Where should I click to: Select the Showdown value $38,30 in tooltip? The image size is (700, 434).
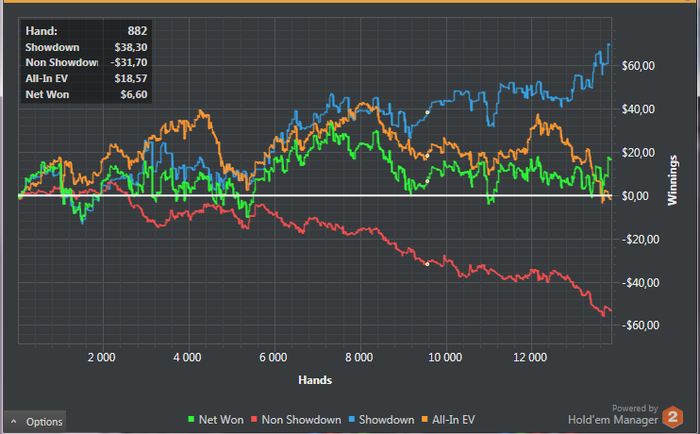[x=131, y=47]
